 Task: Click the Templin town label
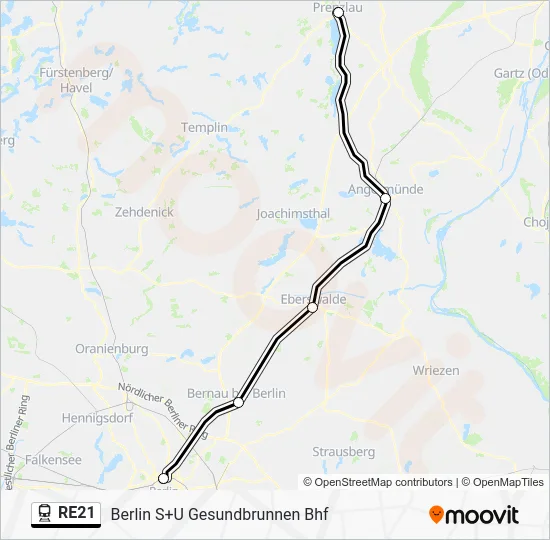click(x=204, y=128)
